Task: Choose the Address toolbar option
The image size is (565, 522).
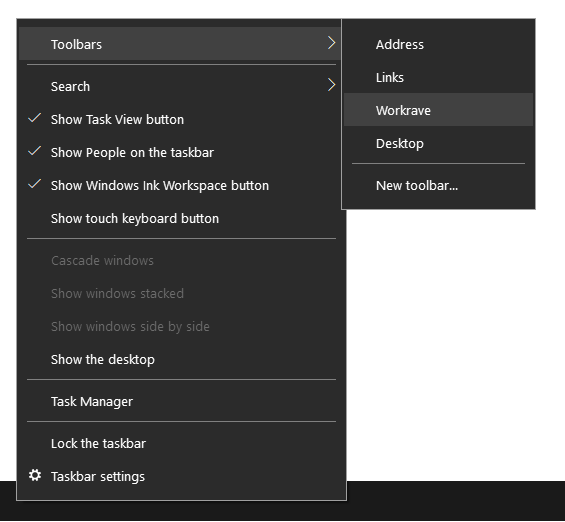Action: (438, 44)
